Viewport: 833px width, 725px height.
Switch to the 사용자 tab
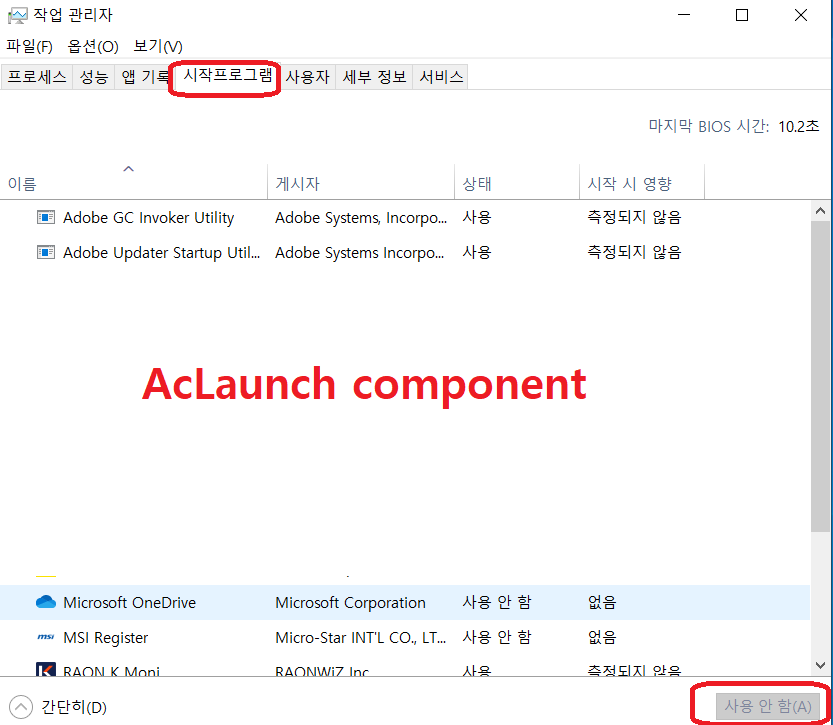click(308, 77)
